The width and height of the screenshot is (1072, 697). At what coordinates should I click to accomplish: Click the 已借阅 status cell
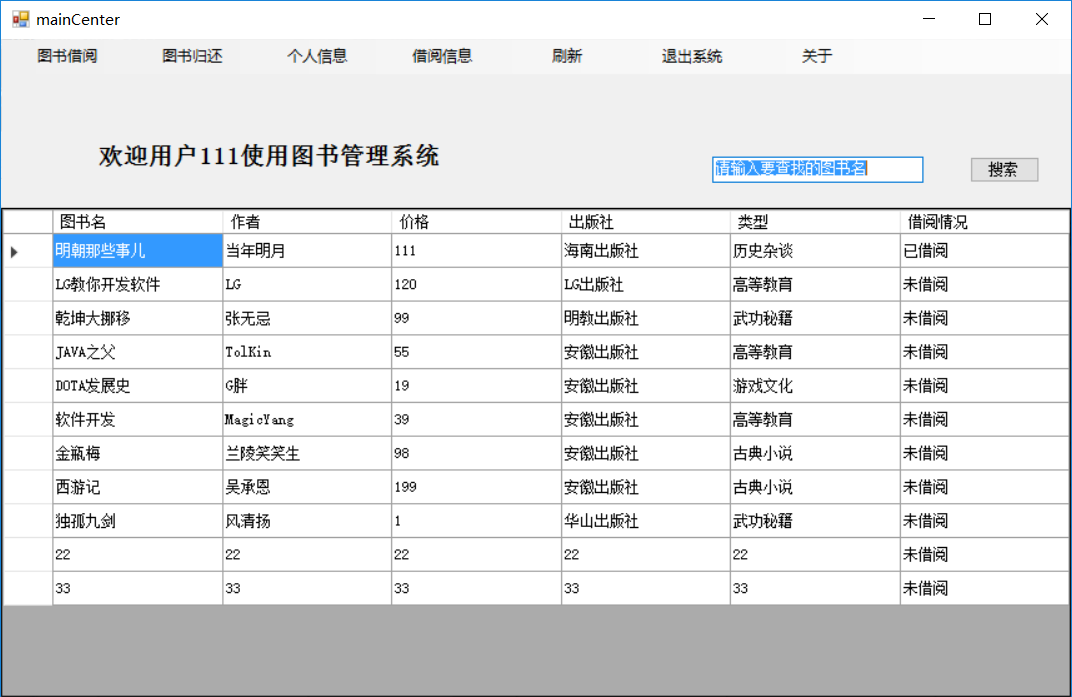tap(984, 251)
